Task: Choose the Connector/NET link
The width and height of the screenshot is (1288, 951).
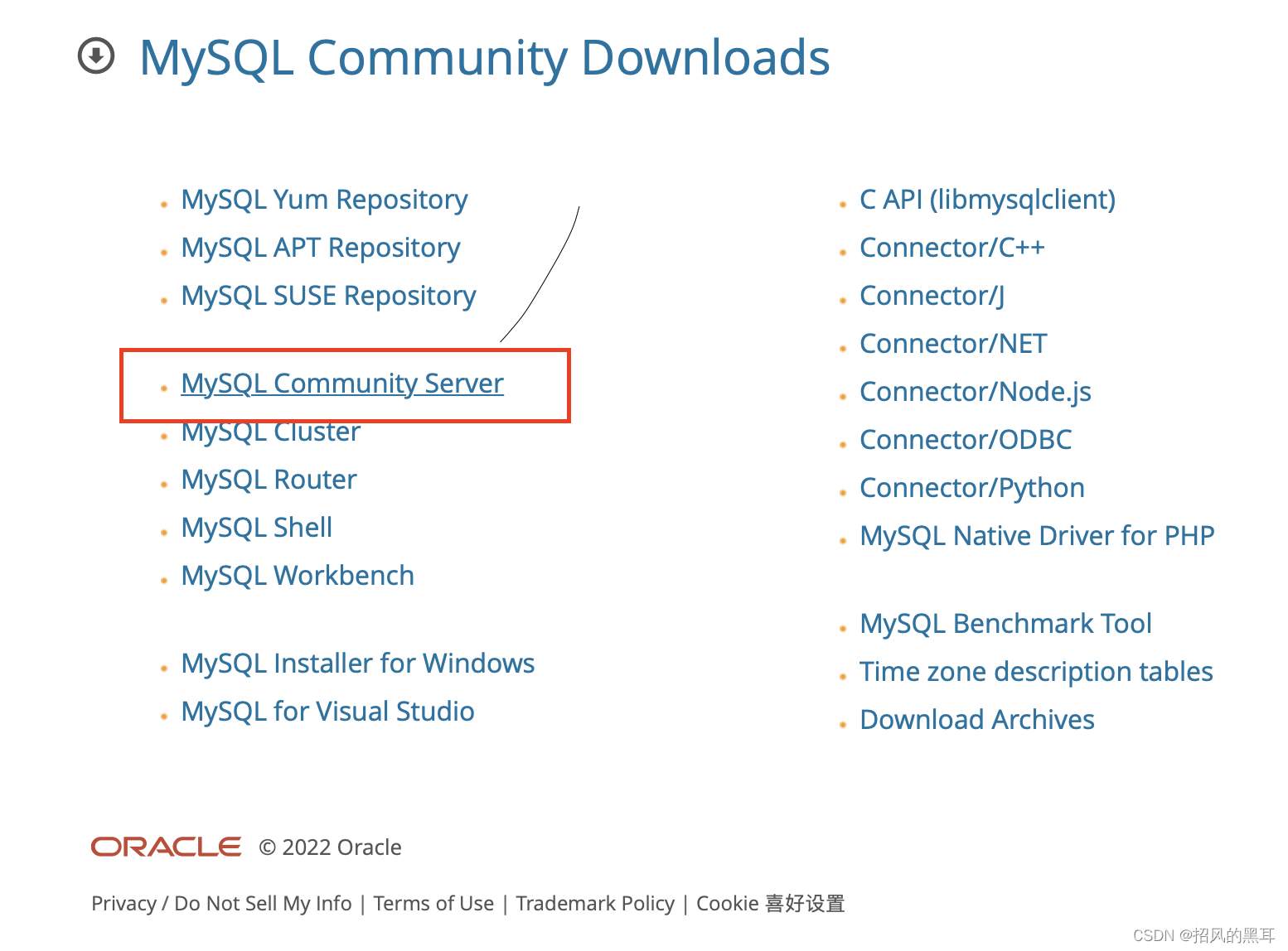Action: coord(954,344)
